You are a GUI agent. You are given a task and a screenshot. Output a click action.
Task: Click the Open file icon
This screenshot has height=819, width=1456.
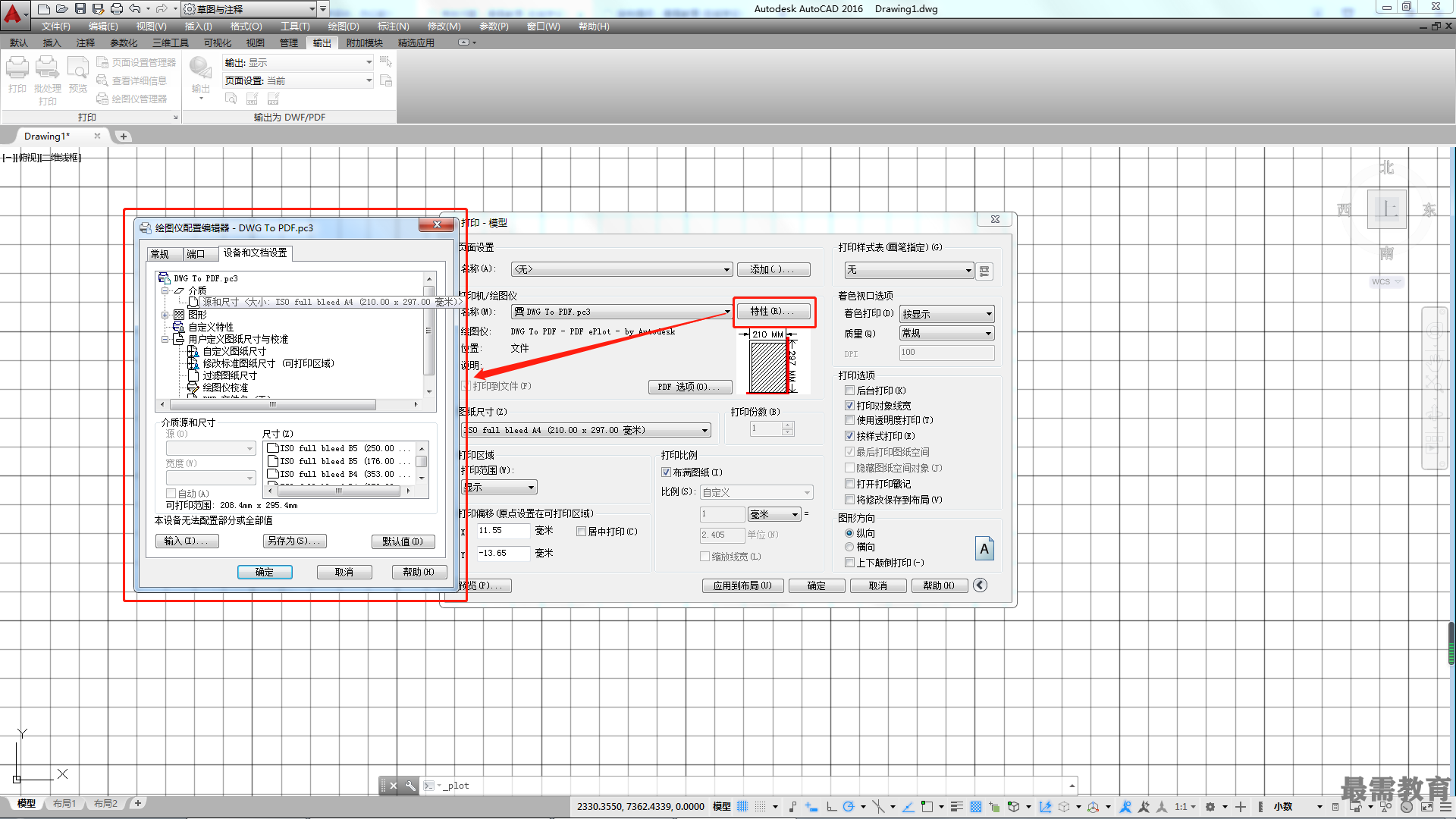point(62,9)
